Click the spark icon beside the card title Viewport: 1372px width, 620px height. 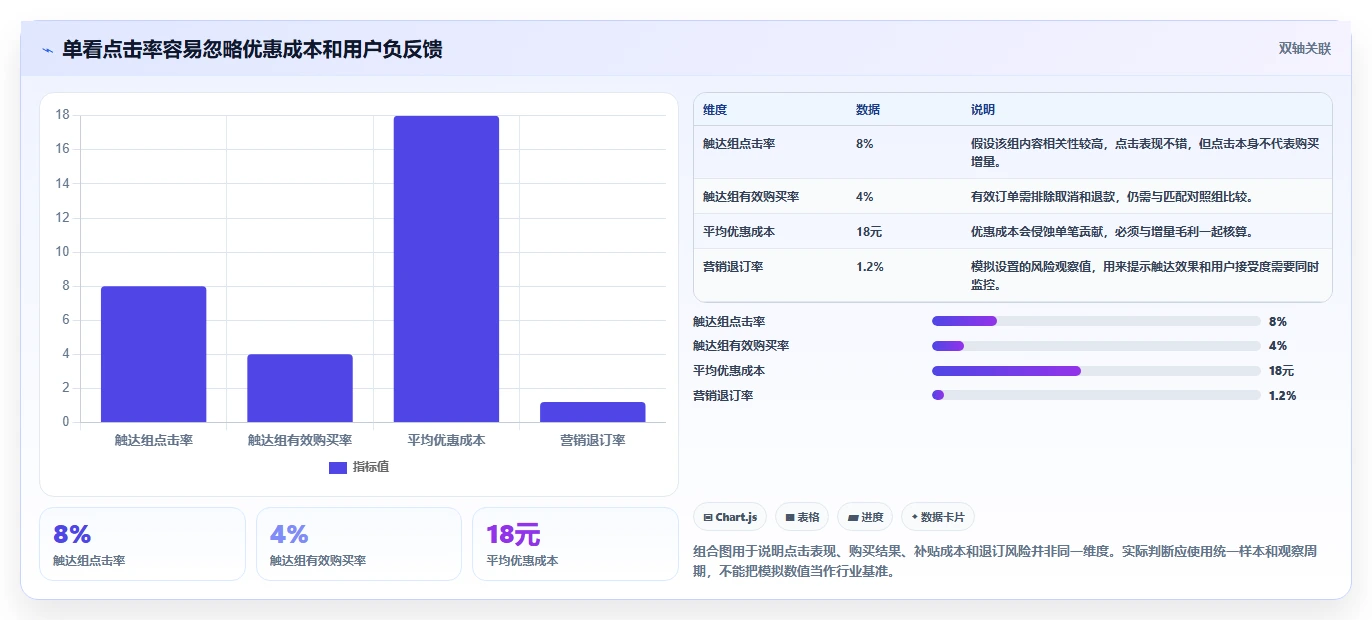pyautogui.click(x=48, y=50)
